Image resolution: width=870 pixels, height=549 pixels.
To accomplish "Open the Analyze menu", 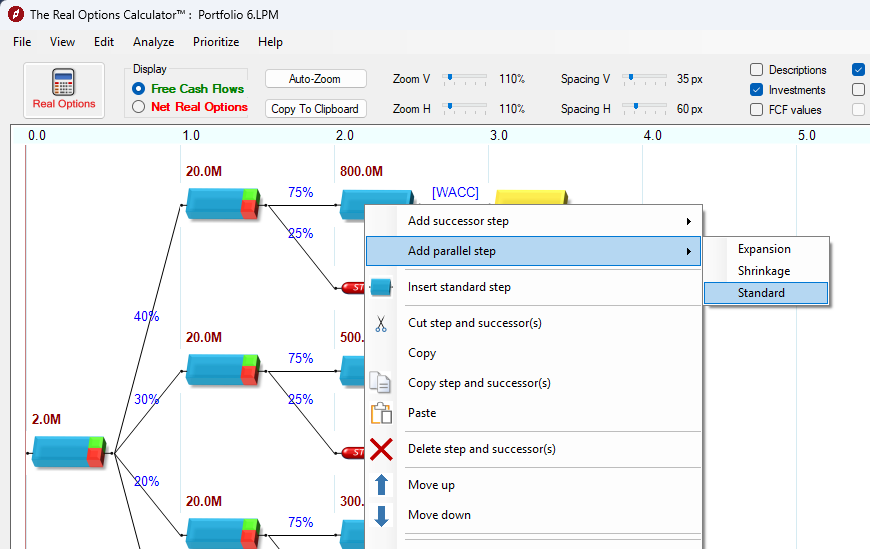I will pos(153,42).
